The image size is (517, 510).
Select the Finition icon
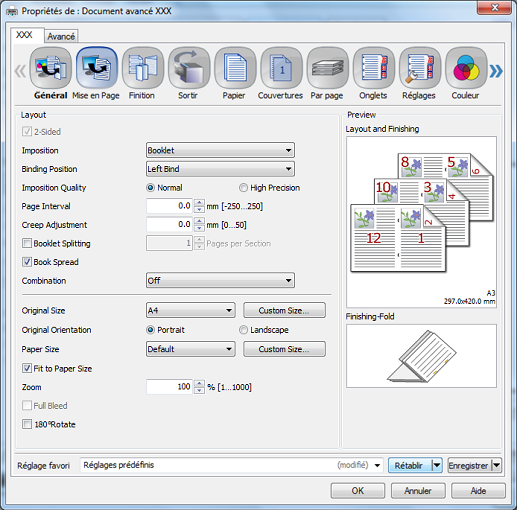(143, 68)
